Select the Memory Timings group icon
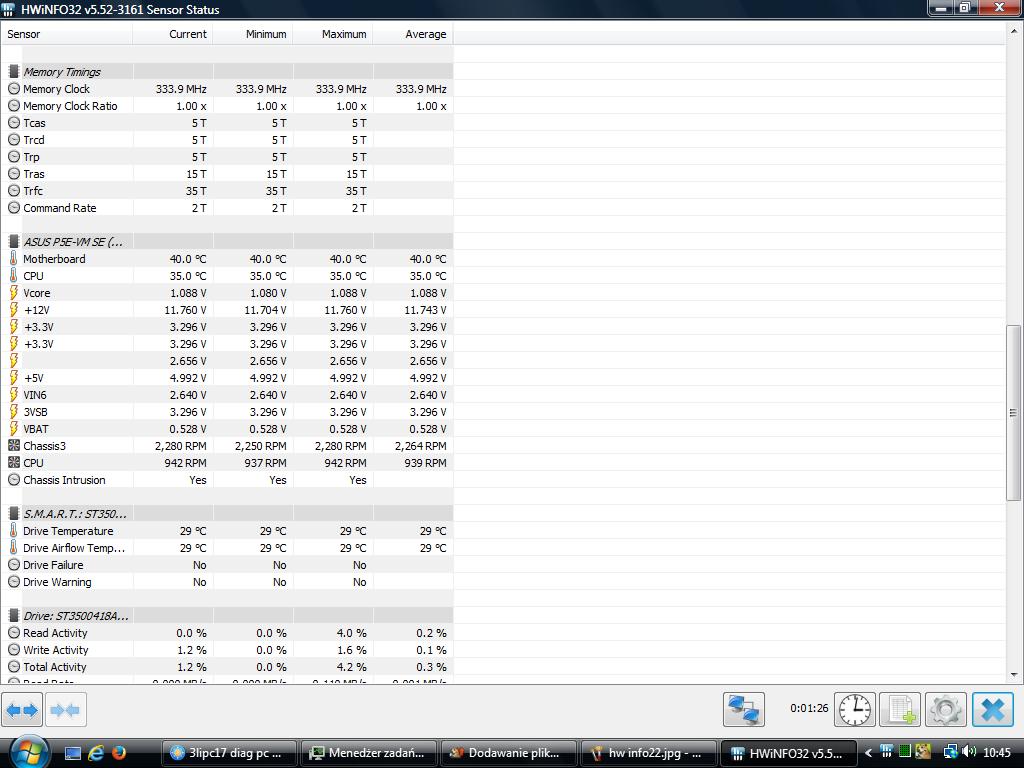Screen dimensions: 1024x768 click(14, 72)
